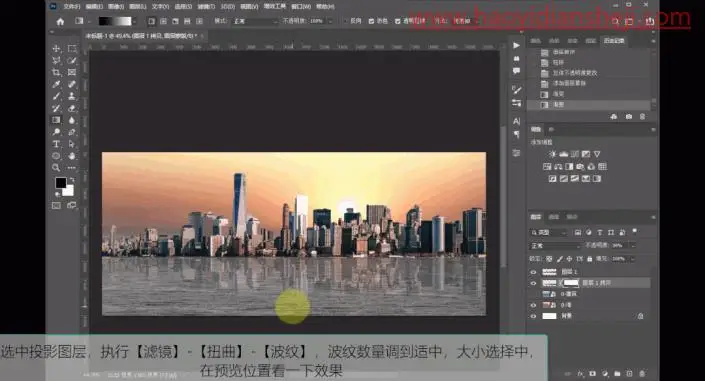Viewport: 705px width, 381px height.
Task: Select the Eraser tool
Action: (x=71, y=108)
